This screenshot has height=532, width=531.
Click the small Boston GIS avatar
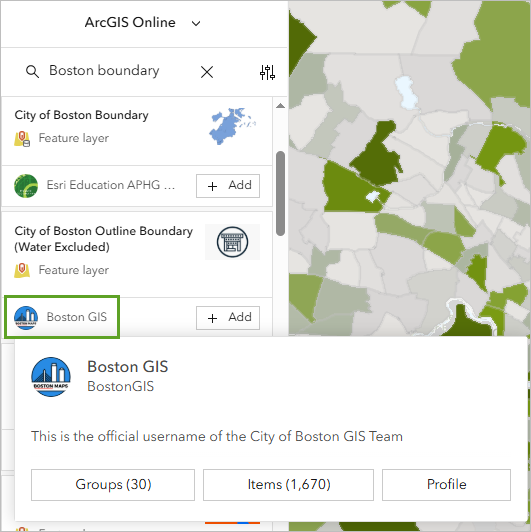pyautogui.click(x=26, y=318)
